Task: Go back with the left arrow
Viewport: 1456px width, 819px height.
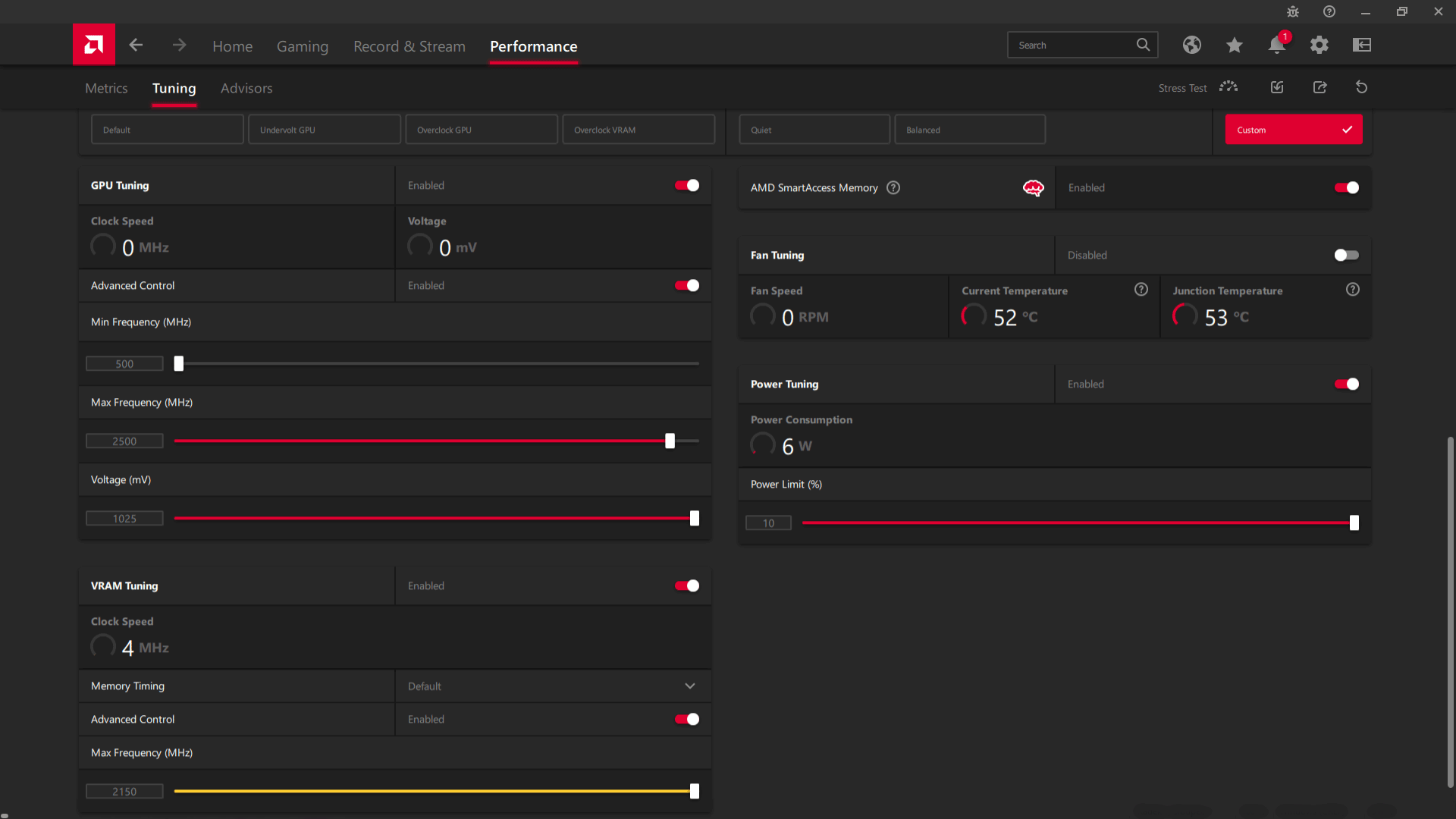Action: (136, 45)
